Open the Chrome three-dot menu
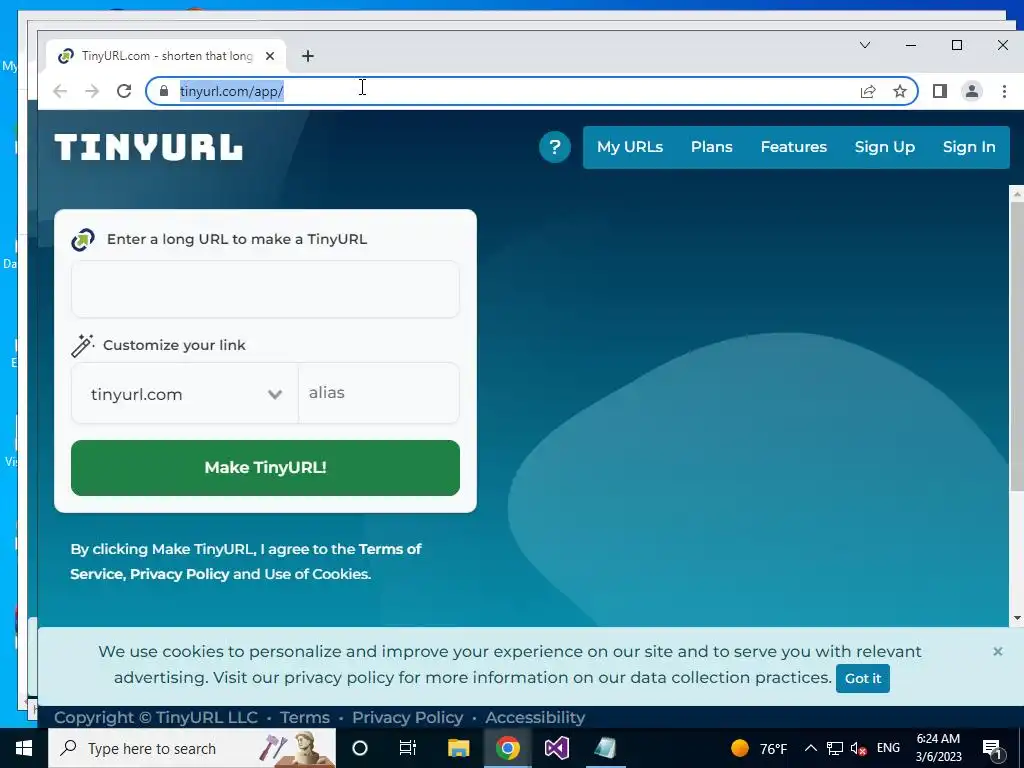This screenshot has width=1024, height=768. click(x=1004, y=91)
